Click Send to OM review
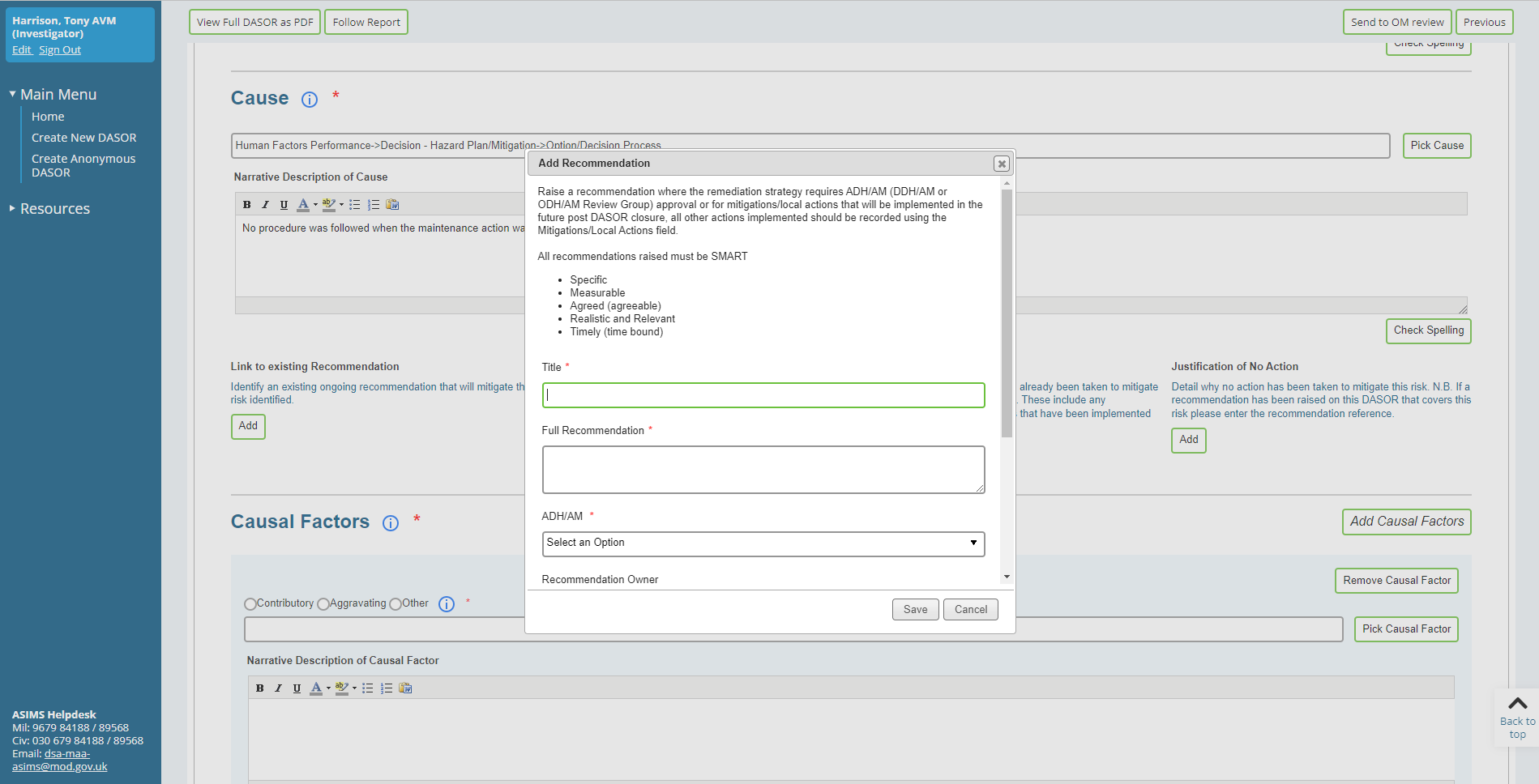Viewport: 1539px width, 784px height. click(x=1397, y=22)
